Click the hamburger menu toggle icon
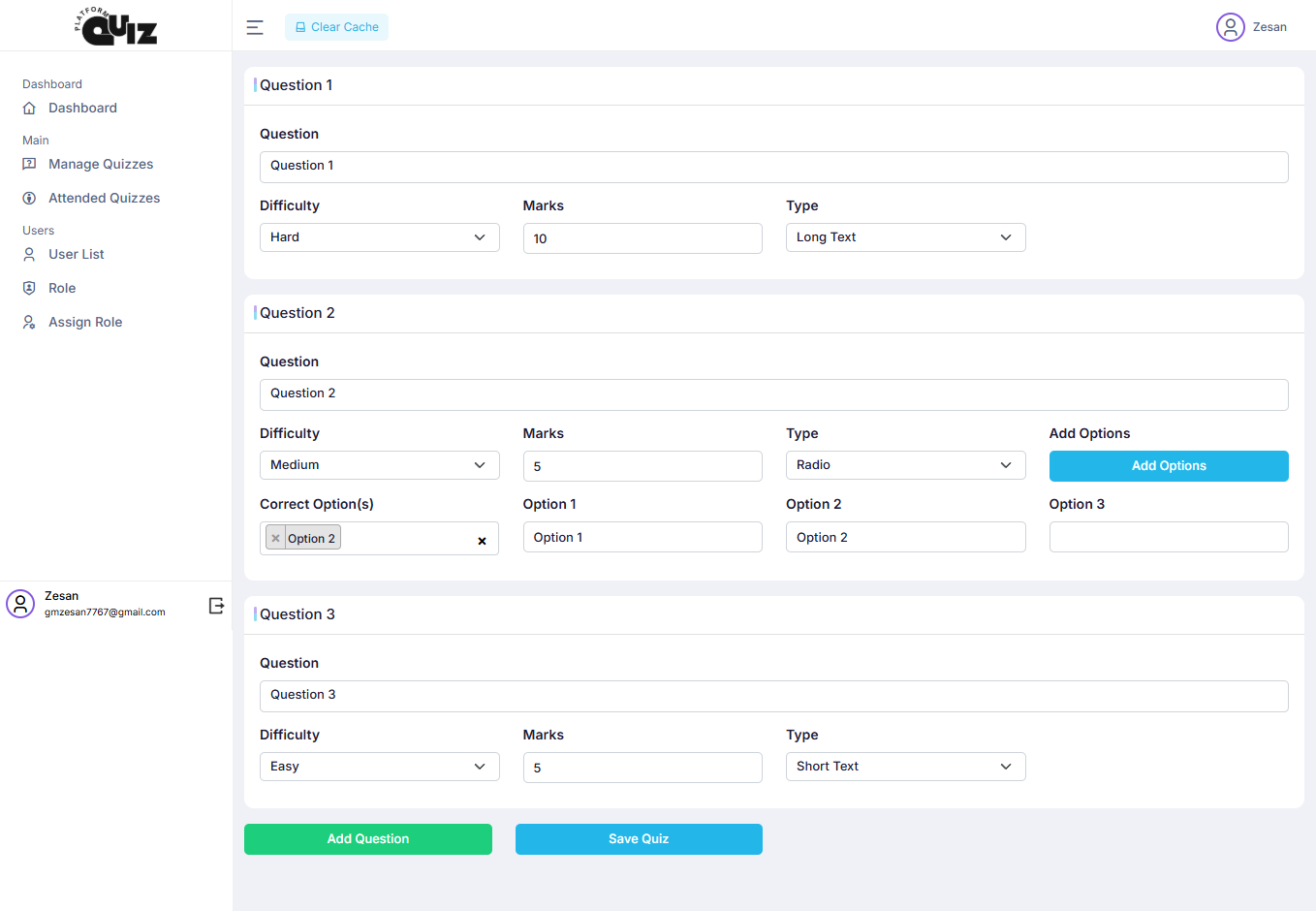 [255, 27]
